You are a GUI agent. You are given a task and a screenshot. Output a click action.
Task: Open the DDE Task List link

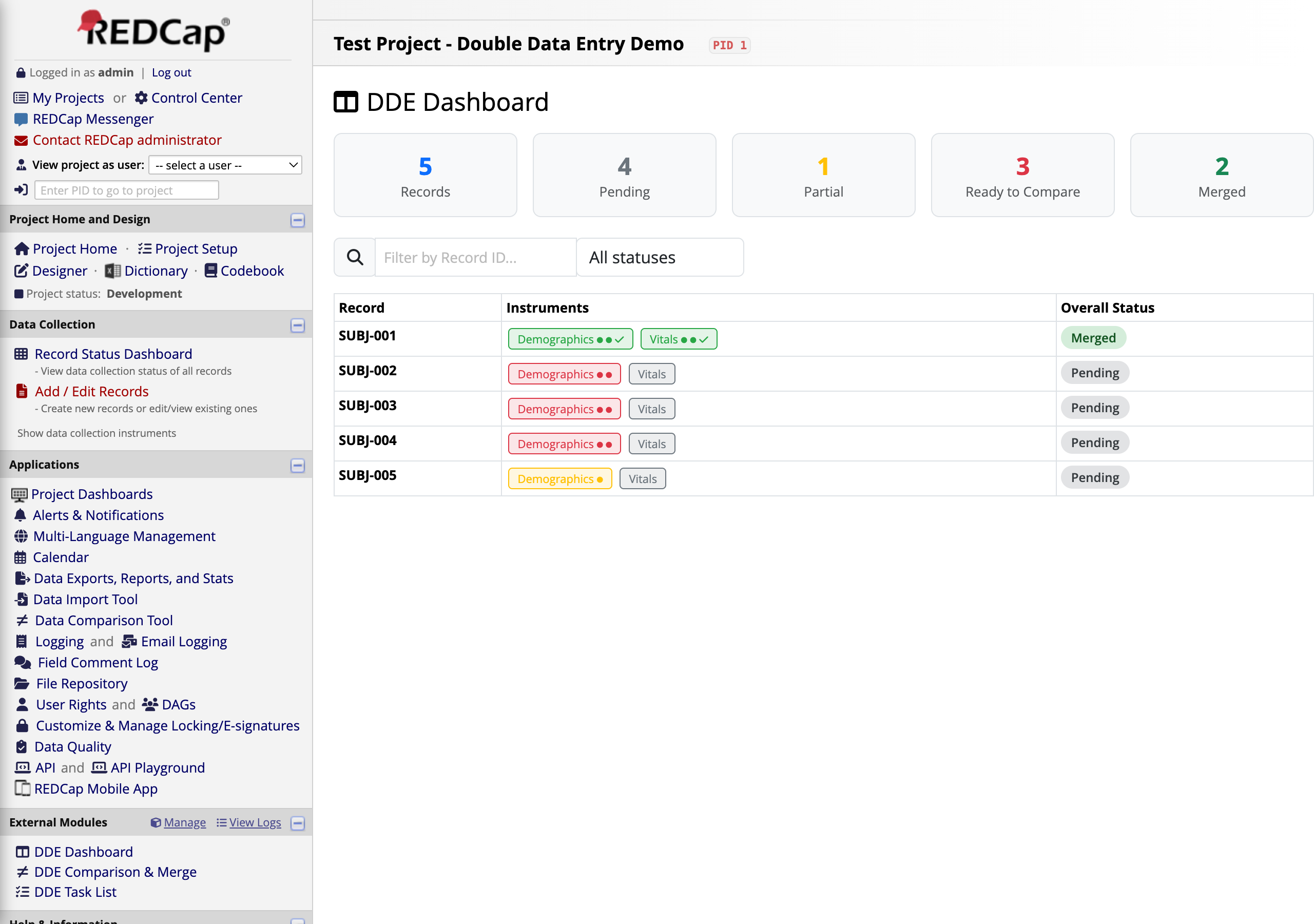75,891
